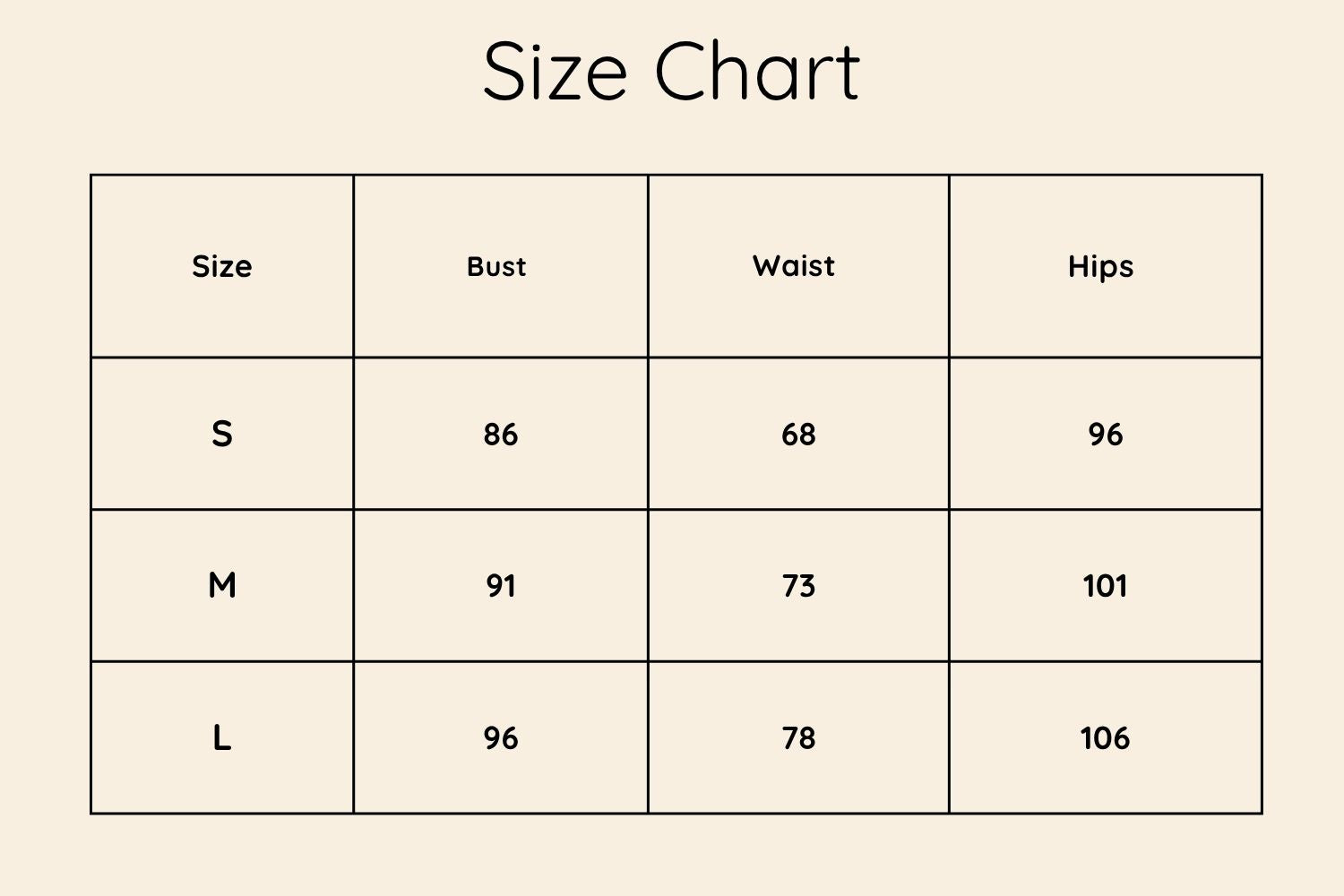Pick the hips value 101 for size M

(x=1106, y=586)
